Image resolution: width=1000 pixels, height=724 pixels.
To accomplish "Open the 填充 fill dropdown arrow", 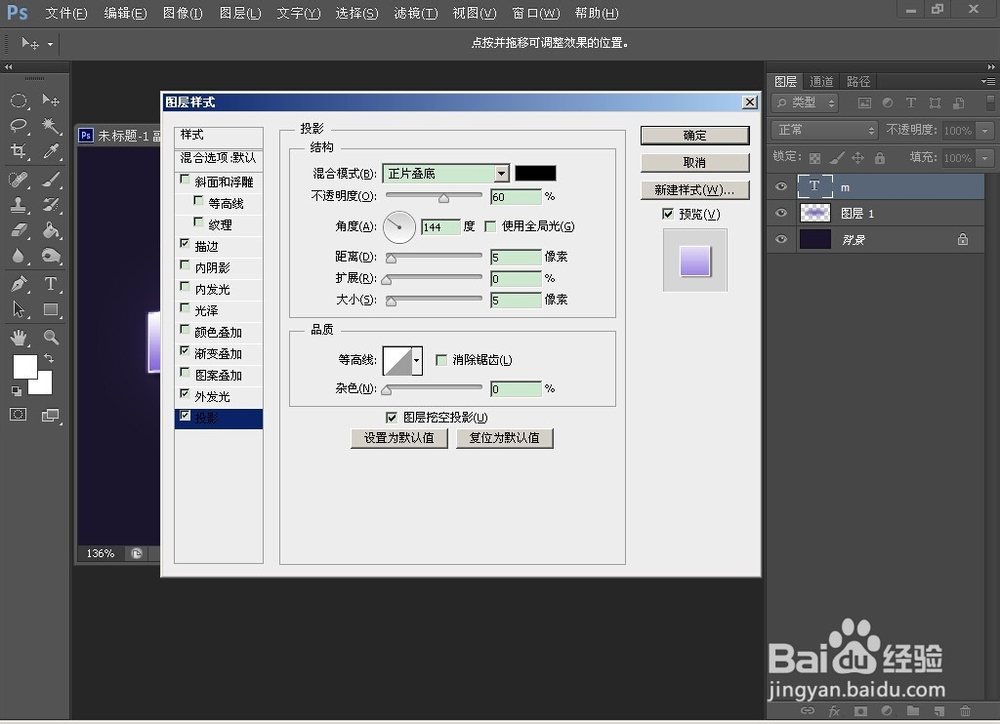I will [x=985, y=158].
